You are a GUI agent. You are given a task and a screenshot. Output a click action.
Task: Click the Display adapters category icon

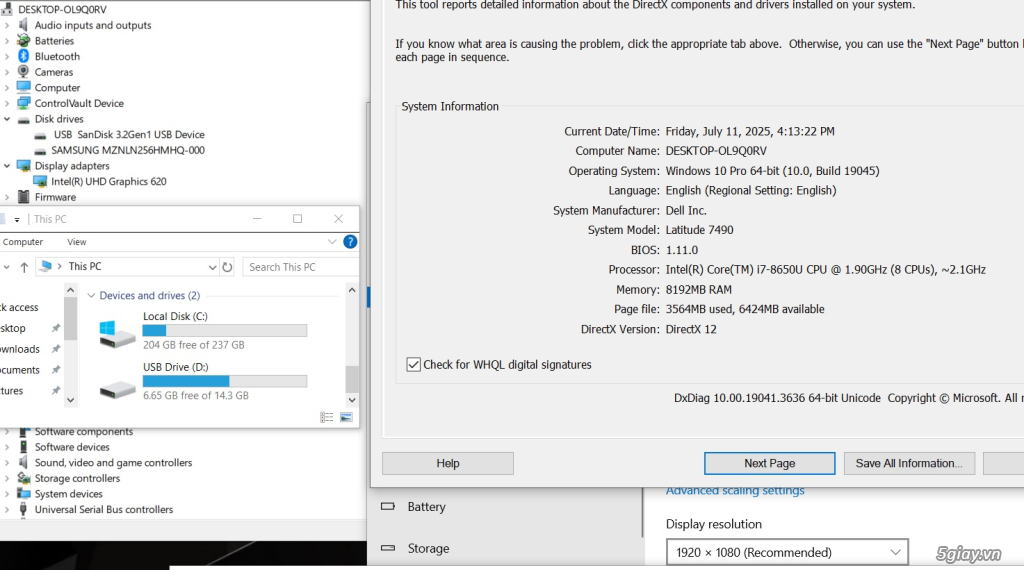pos(24,166)
